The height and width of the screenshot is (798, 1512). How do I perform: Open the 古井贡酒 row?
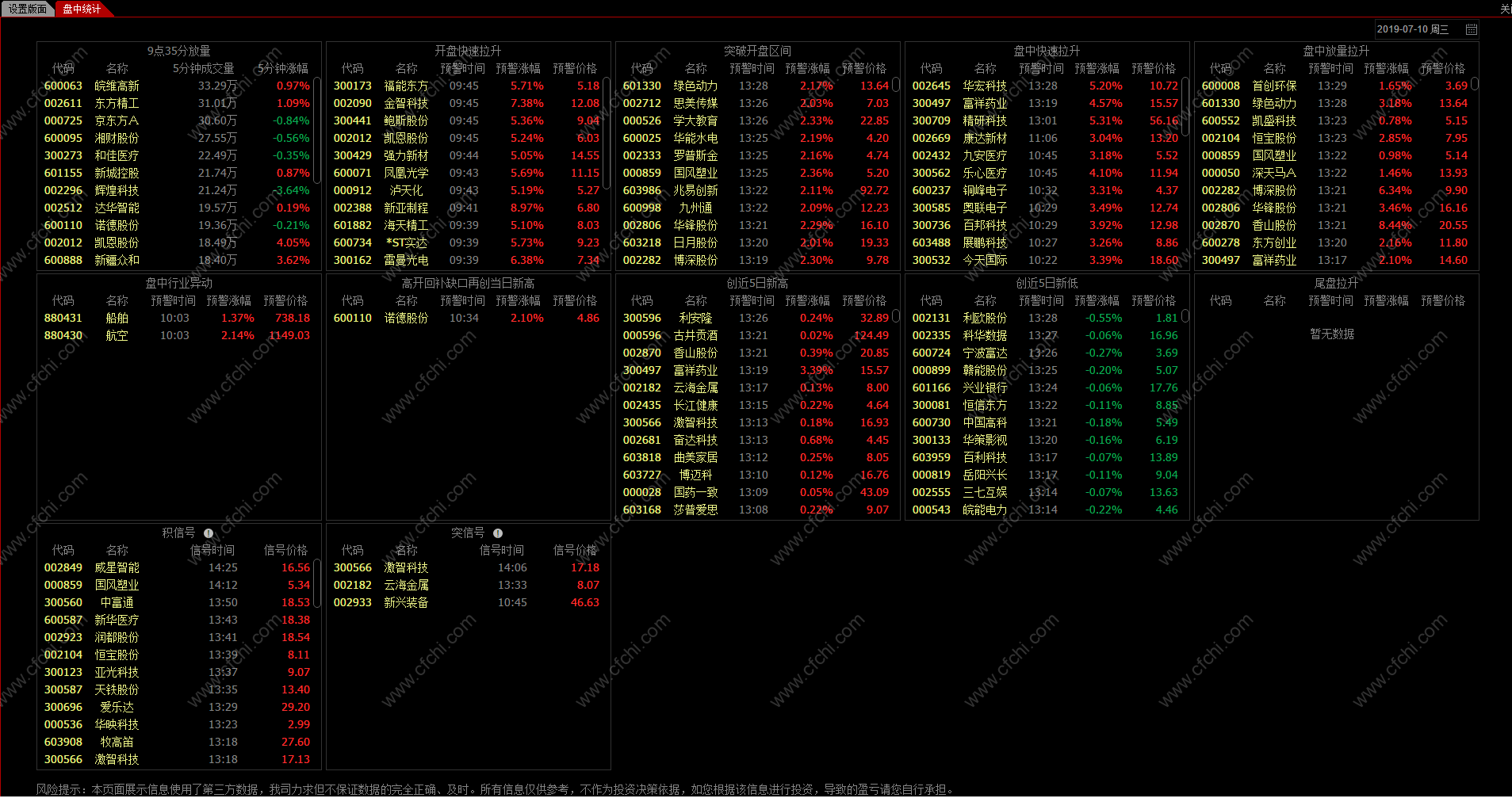[756, 335]
